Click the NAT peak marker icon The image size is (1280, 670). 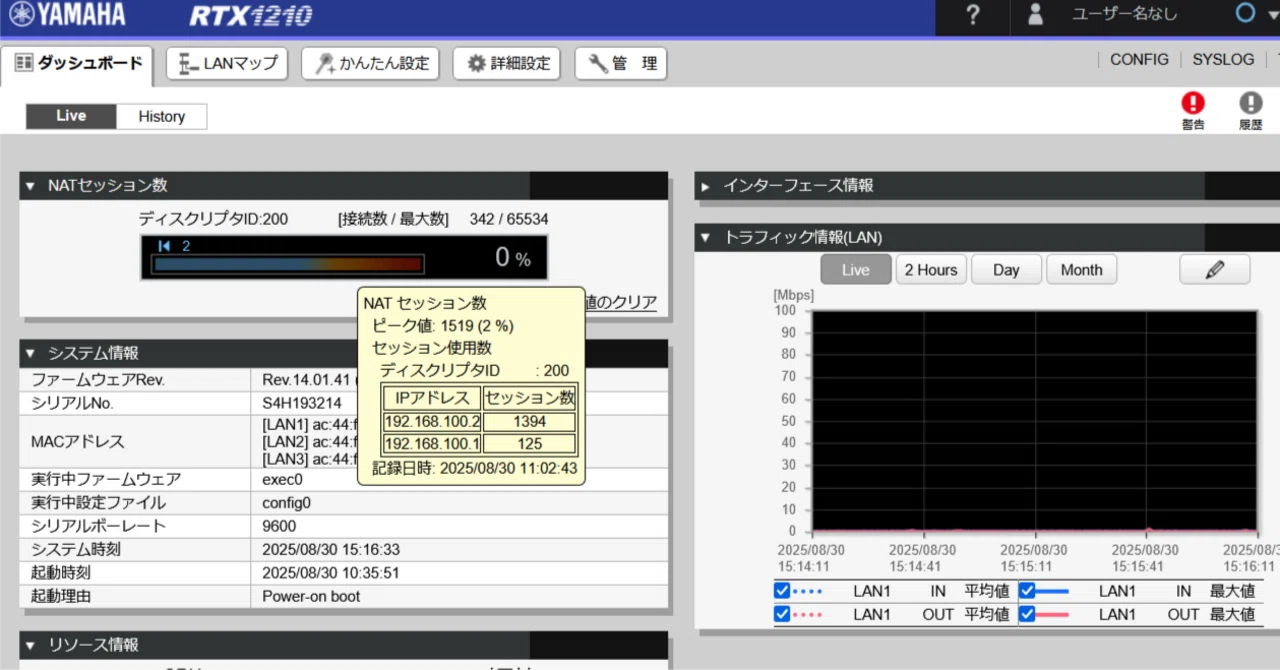coord(164,246)
